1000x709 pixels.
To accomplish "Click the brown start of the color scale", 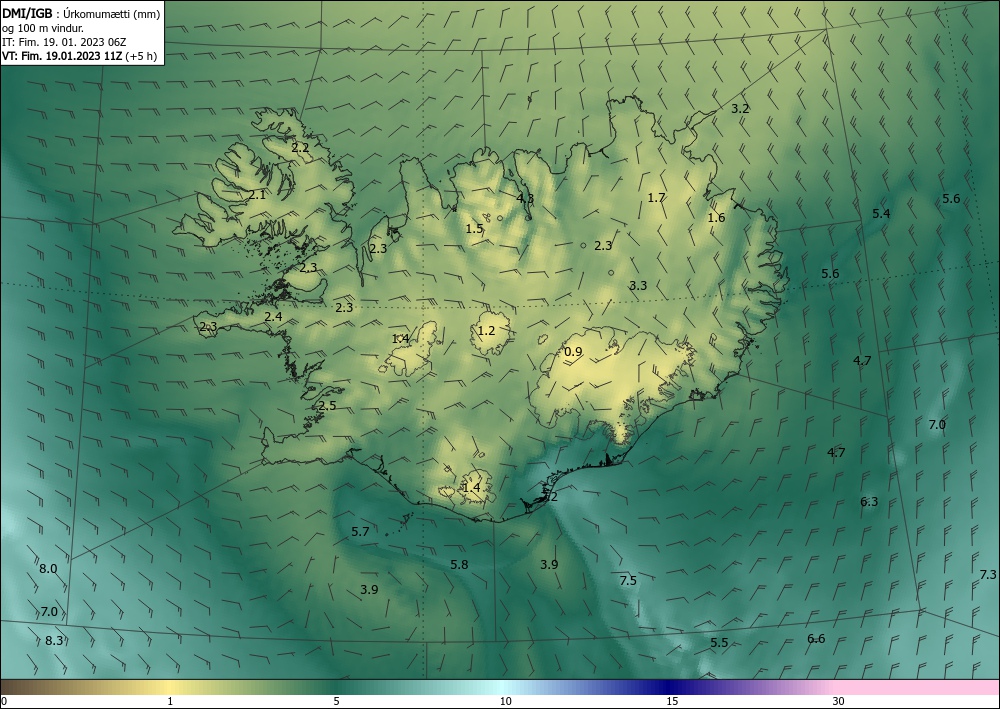I will pyautogui.click(x=19, y=687).
